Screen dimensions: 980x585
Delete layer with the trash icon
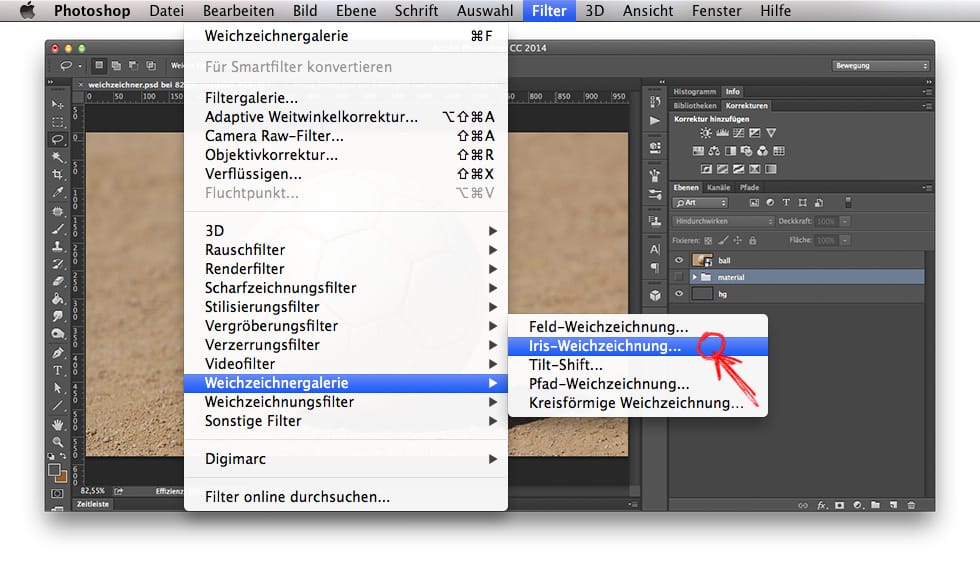point(911,505)
